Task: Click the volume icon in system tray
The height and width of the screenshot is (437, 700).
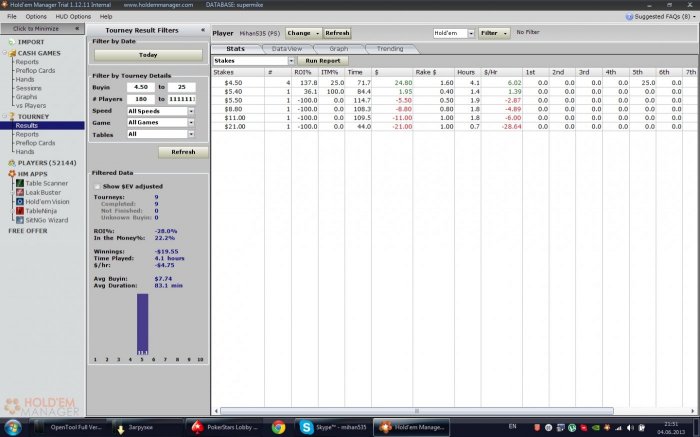Action: [630, 428]
